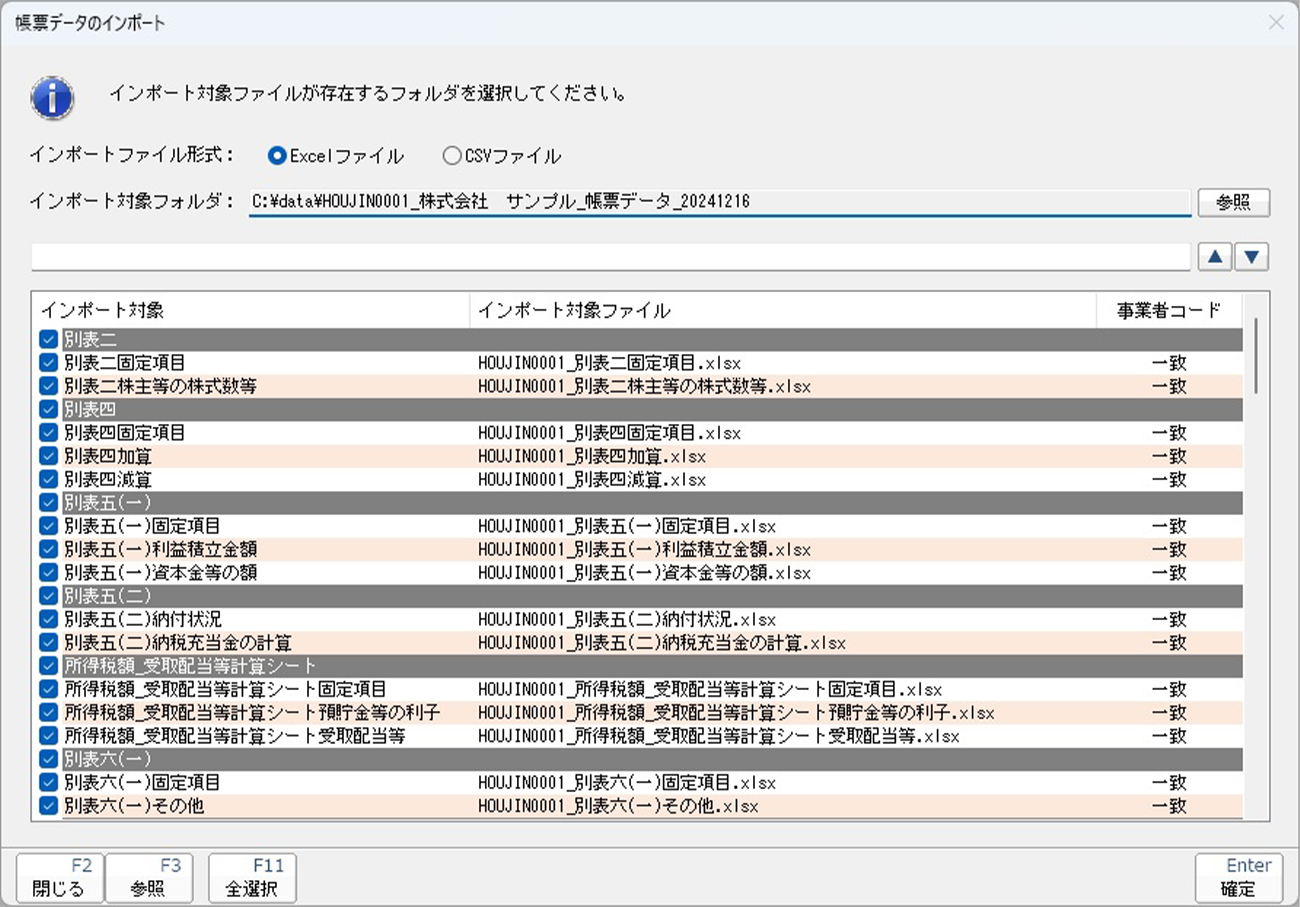
Task: Toggle the 別表四加算 checkbox
Action: tap(48, 456)
